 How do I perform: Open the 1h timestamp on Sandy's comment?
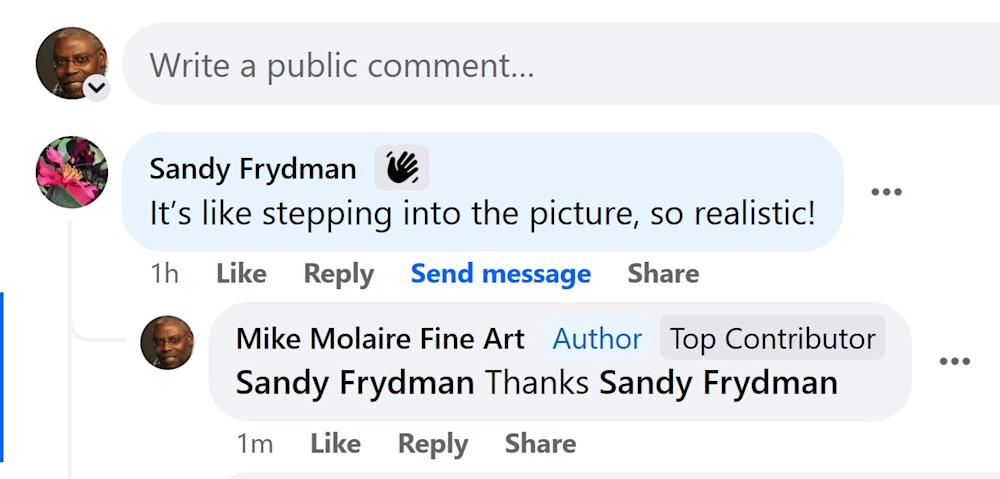[164, 274]
